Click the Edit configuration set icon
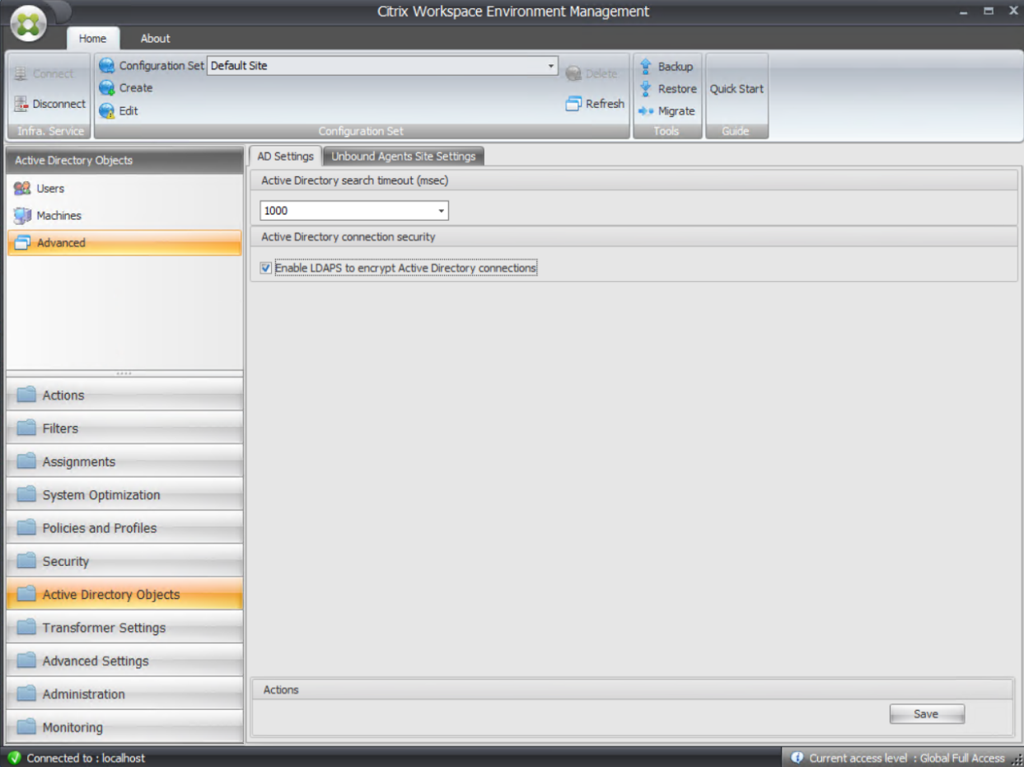 point(106,110)
